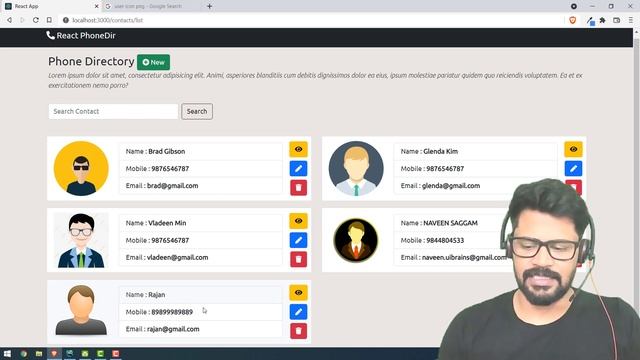The width and height of the screenshot is (640, 360).
Task: Click the Brave icon in the taskbar
Action: coord(54,354)
